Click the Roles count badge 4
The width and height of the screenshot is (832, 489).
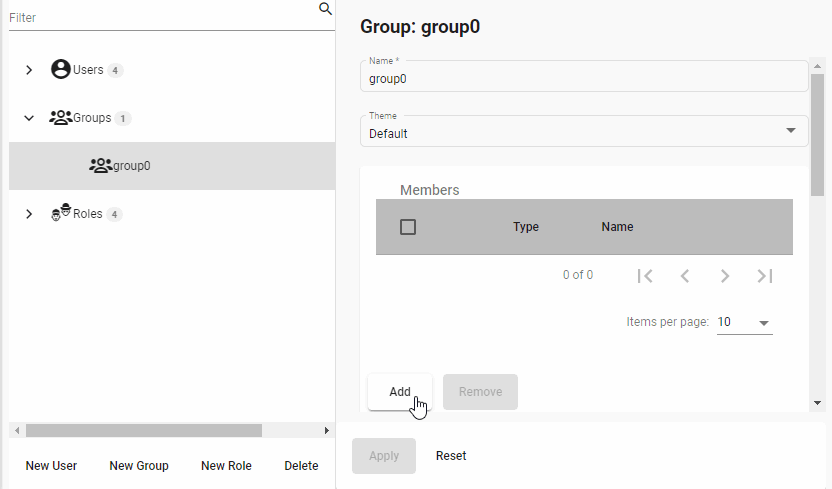pyautogui.click(x=114, y=214)
